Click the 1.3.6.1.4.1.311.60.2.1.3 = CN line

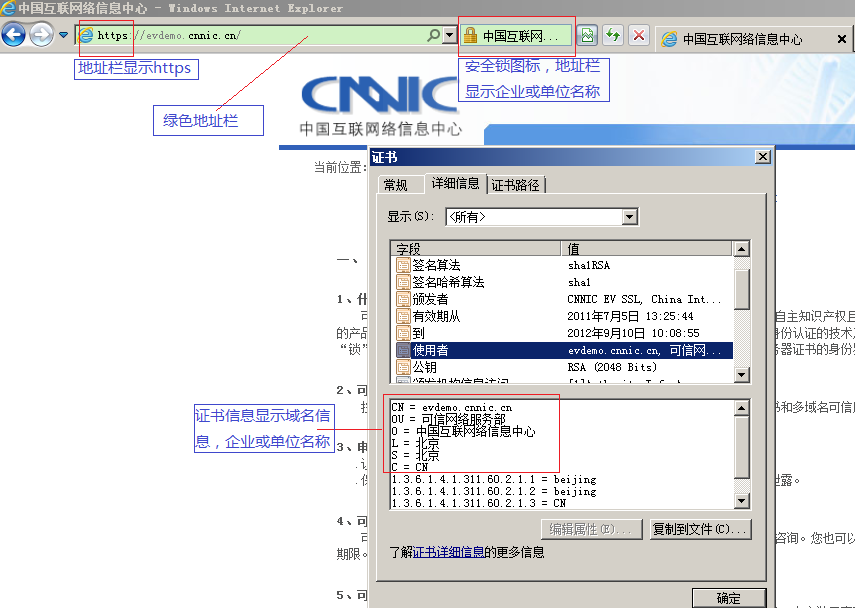click(479, 503)
